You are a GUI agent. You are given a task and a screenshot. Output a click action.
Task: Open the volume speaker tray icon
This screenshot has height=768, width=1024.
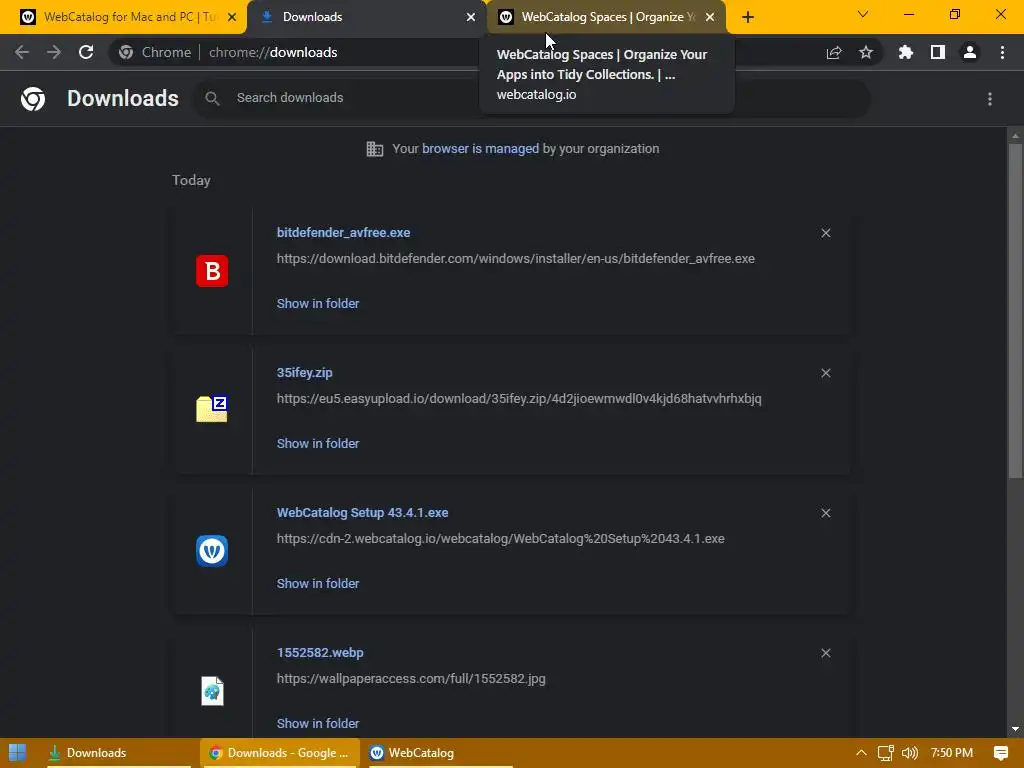click(x=910, y=753)
